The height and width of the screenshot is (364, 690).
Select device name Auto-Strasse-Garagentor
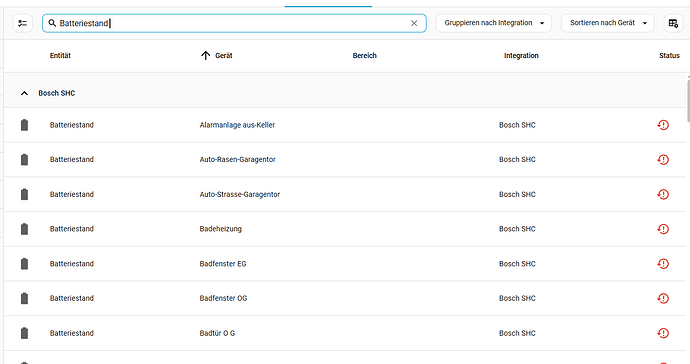(240, 194)
